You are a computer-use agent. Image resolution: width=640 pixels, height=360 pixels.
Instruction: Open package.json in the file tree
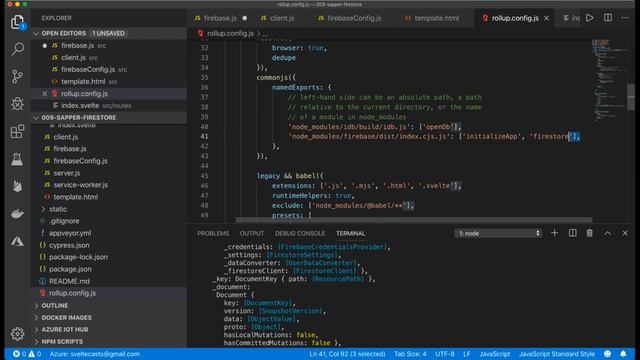click(70, 269)
